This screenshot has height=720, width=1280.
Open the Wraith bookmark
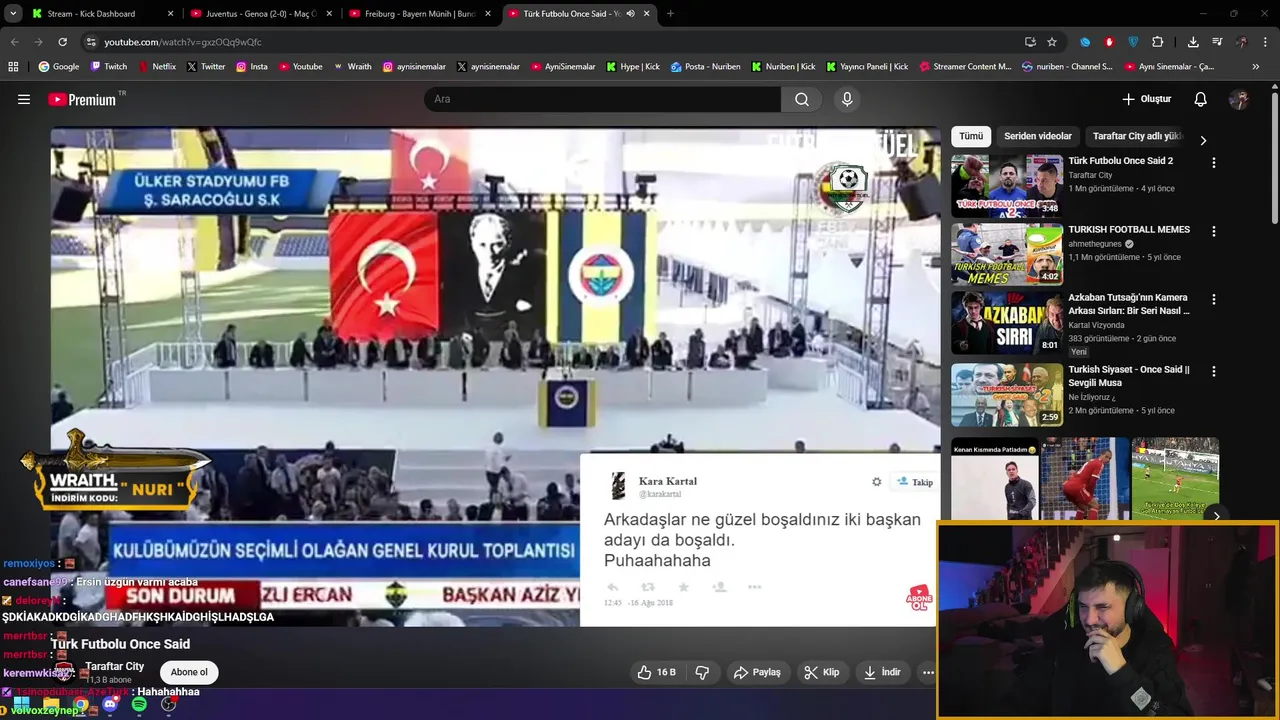352,67
